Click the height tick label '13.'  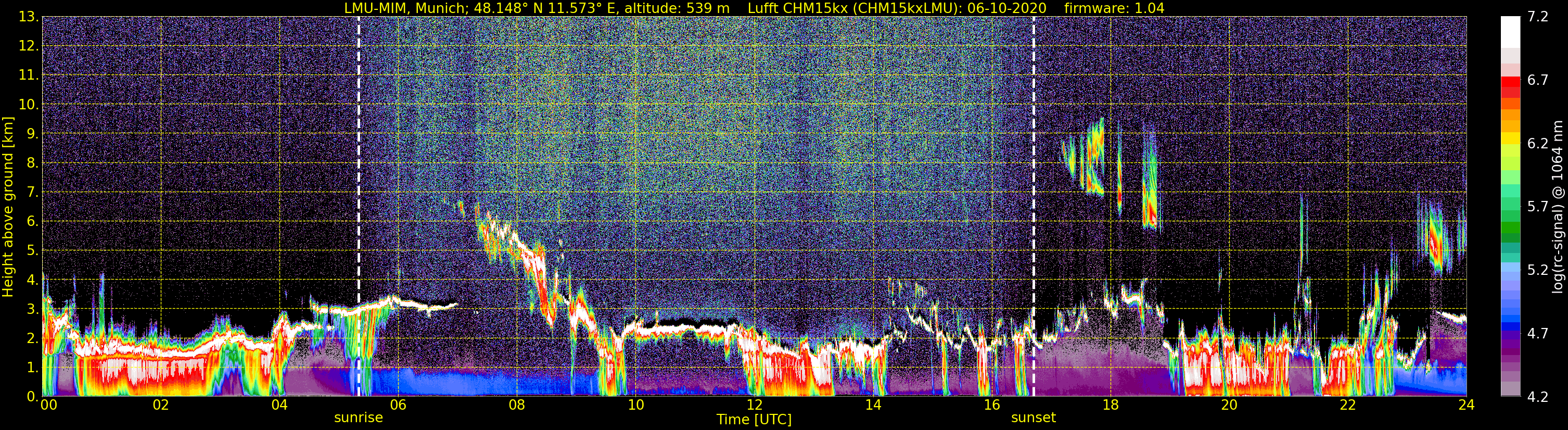pyautogui.click(x=28, y=17)
